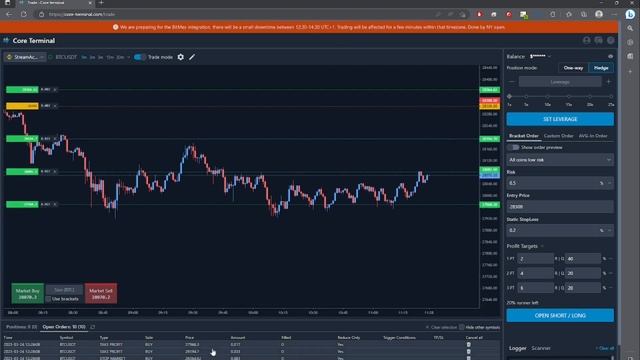
Task: Reload the page with browser refresh icon
Action: 24,14
